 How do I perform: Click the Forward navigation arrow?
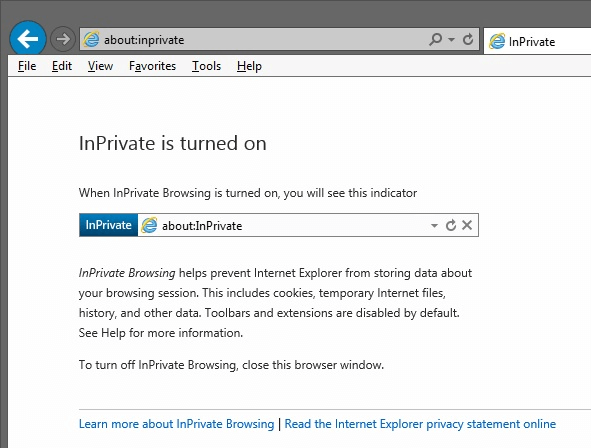(x=63, y=39)
